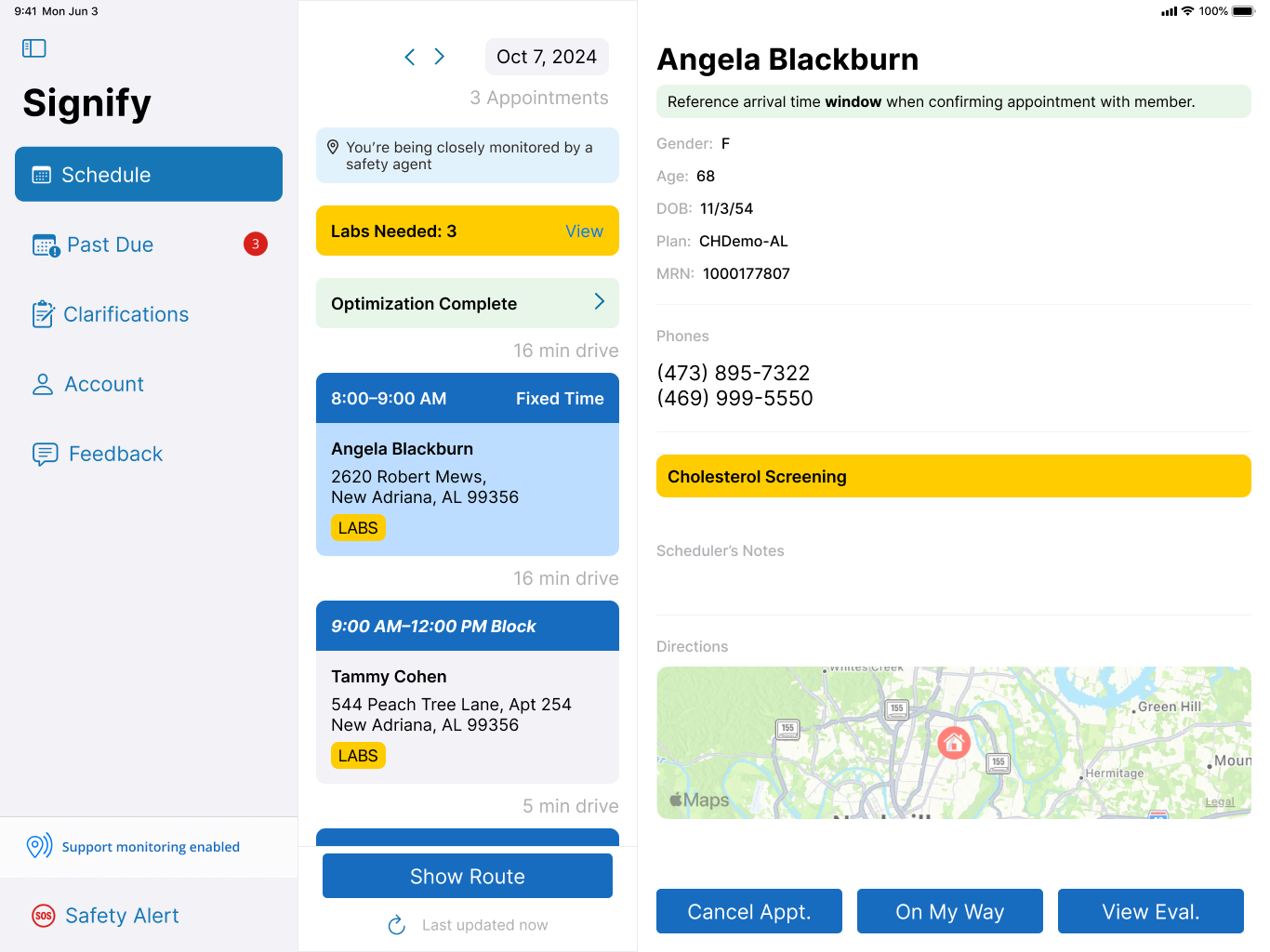Click the 3 Appointments count text

pyautogui.click(x=539, y=98)
